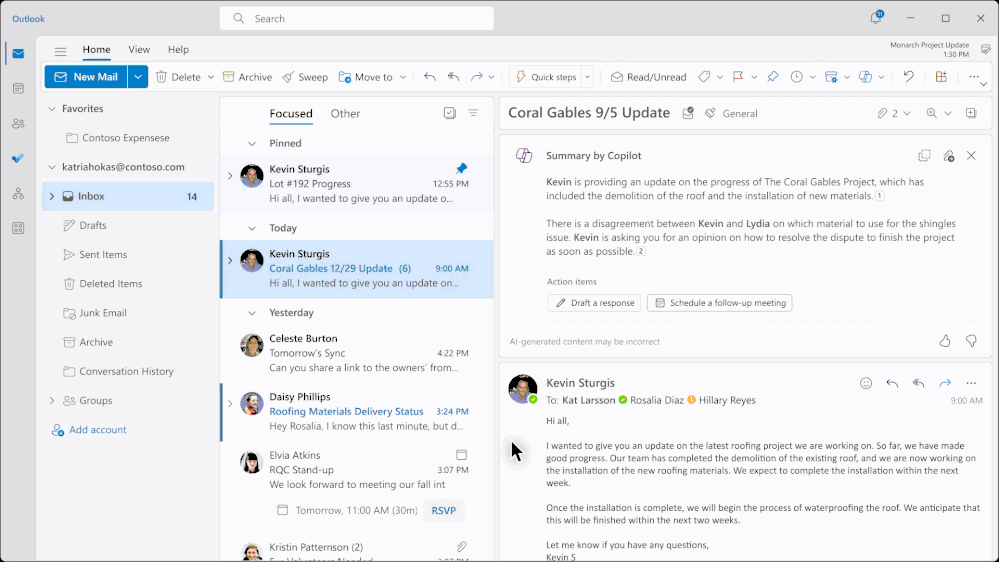999x562 pixels.
Task: Open the Mail view in sidebar
Action: [x=18, y=54]
